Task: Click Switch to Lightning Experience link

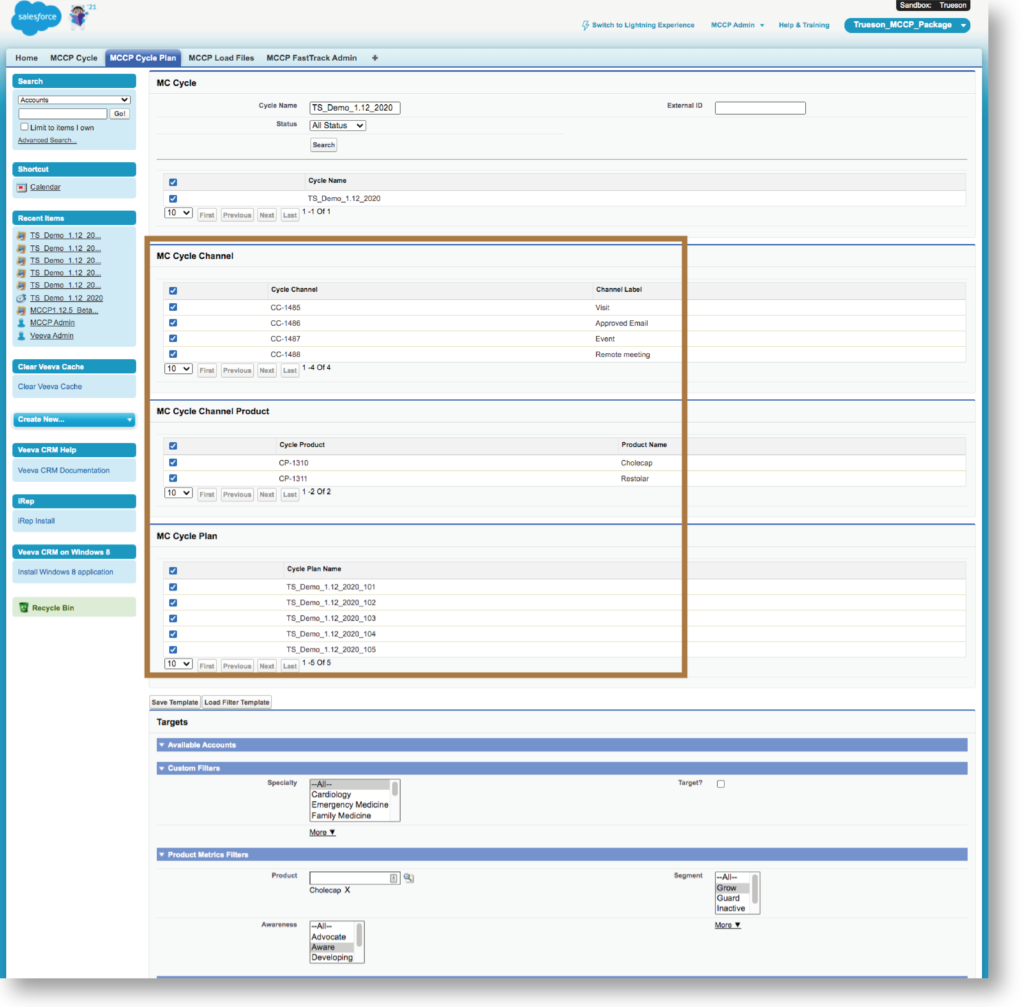Action: [x=643, y=25]
